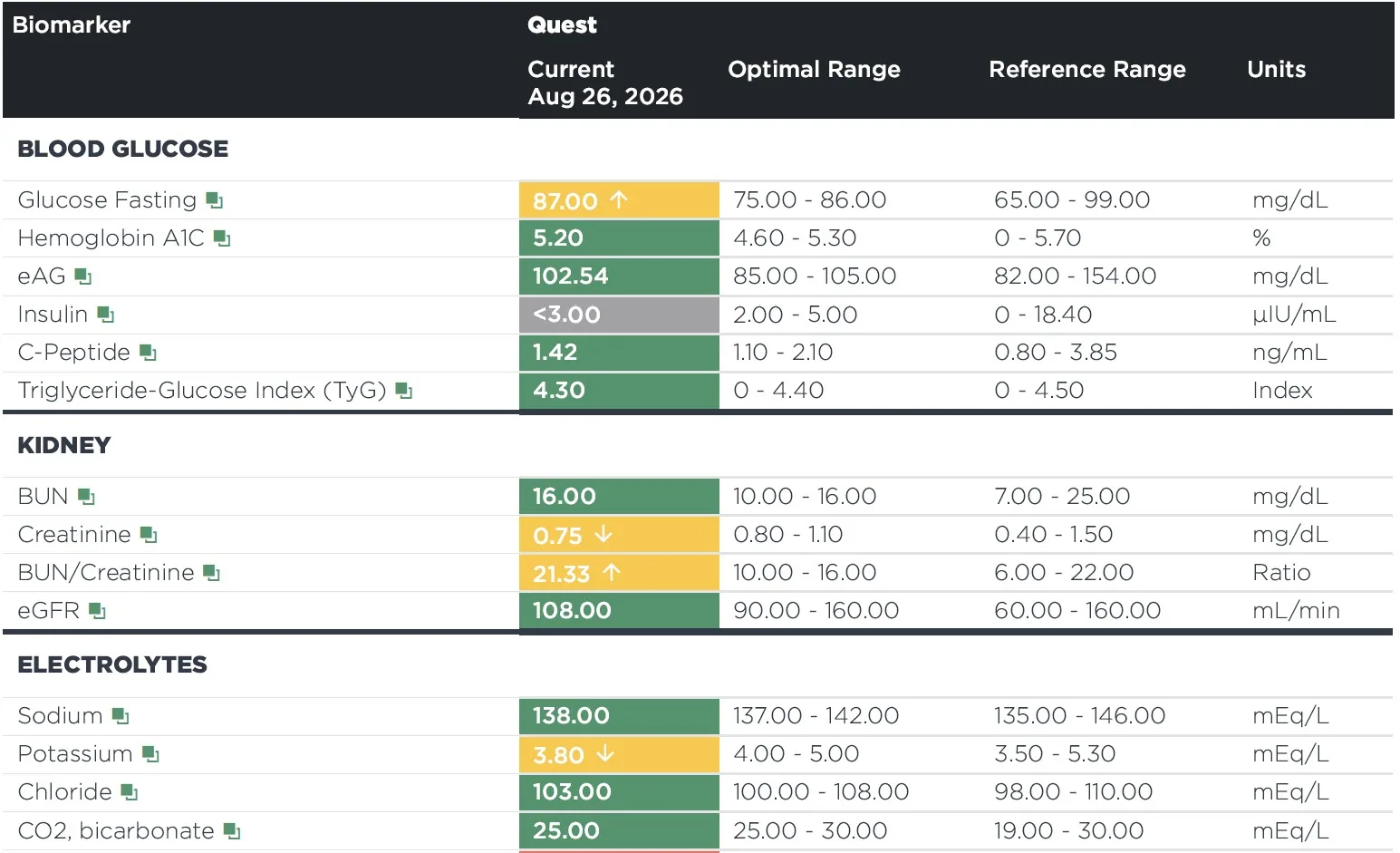The height and width of the screenshot is (853, 1400).
Task: Click the icon next to Triglyceride-Glucose Index (TyG)
Action: pos(404,391)
